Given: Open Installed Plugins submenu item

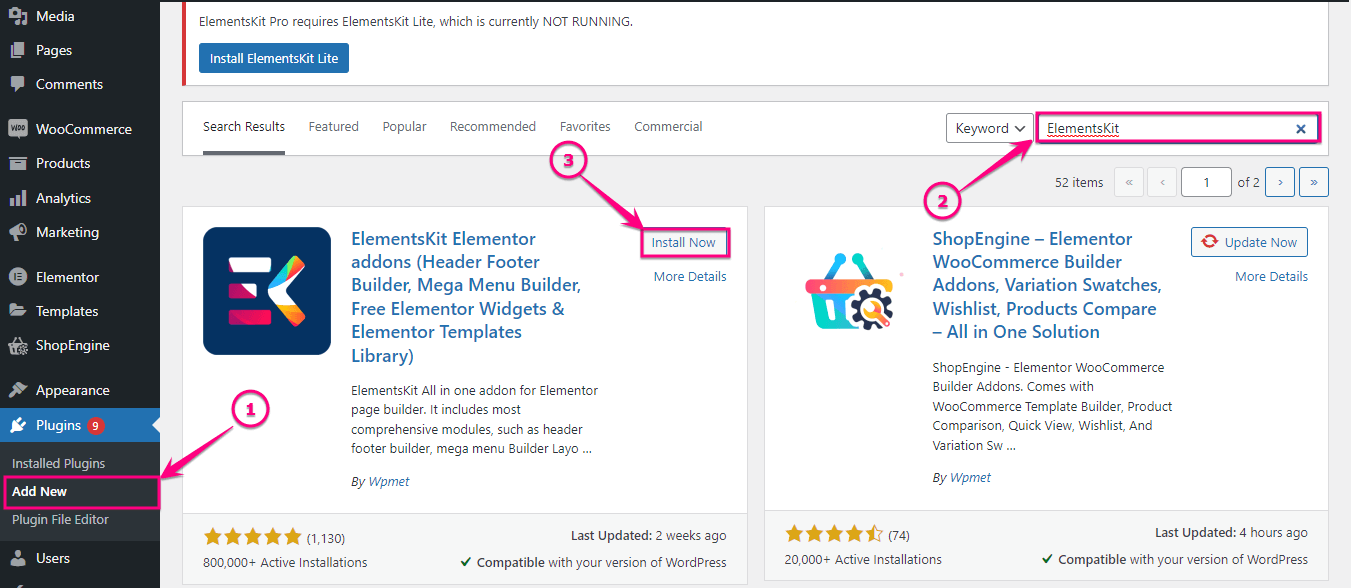Looking at the screenshot, I should (58, 464).
